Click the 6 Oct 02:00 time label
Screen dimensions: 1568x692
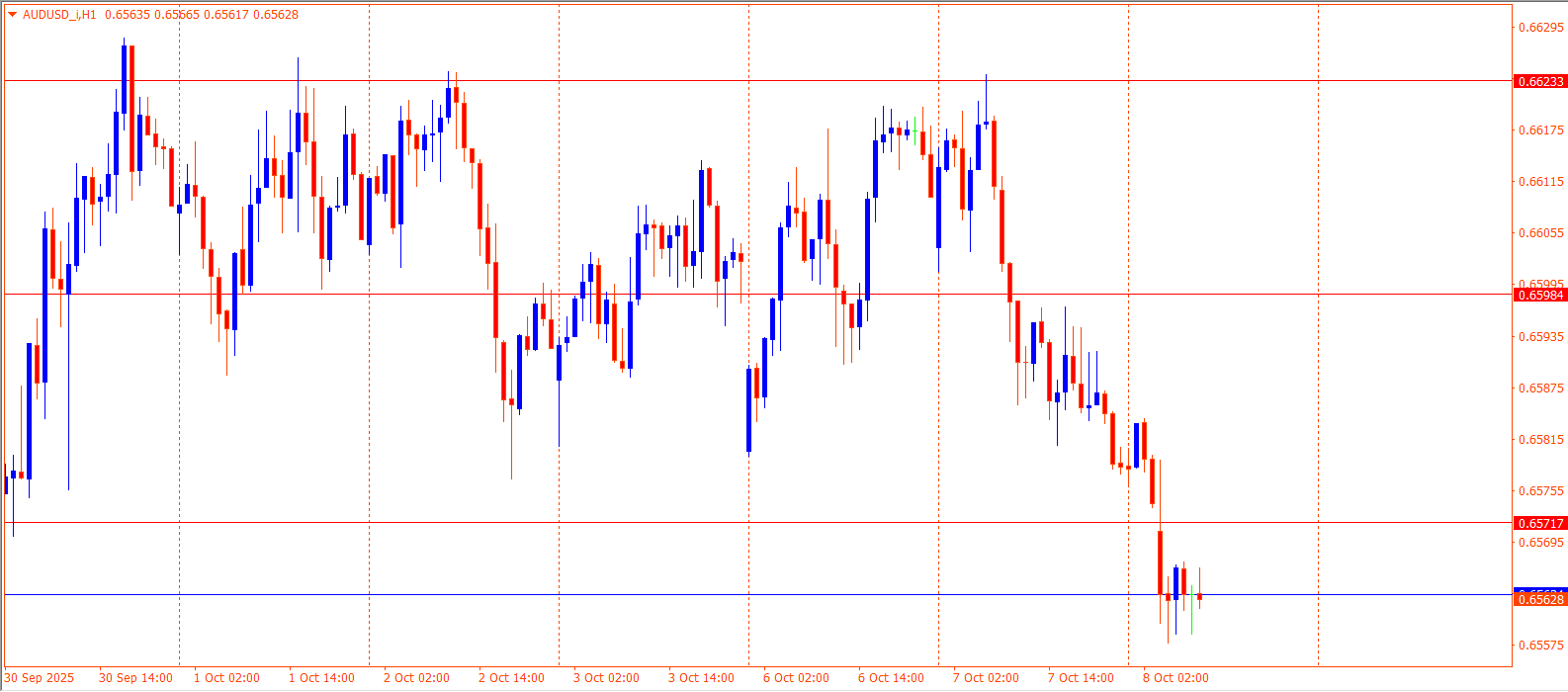pyautogui.click(x=796, y=678)
